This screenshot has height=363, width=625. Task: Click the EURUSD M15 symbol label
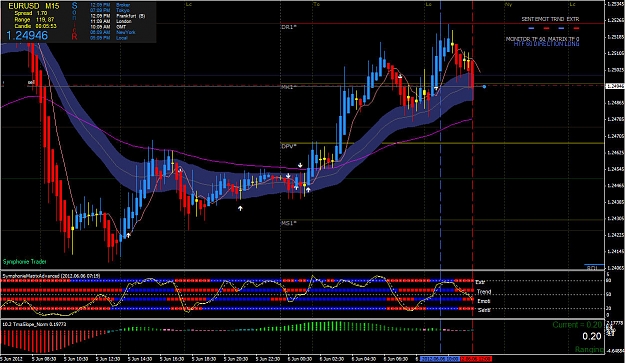(x=33, y=6)
